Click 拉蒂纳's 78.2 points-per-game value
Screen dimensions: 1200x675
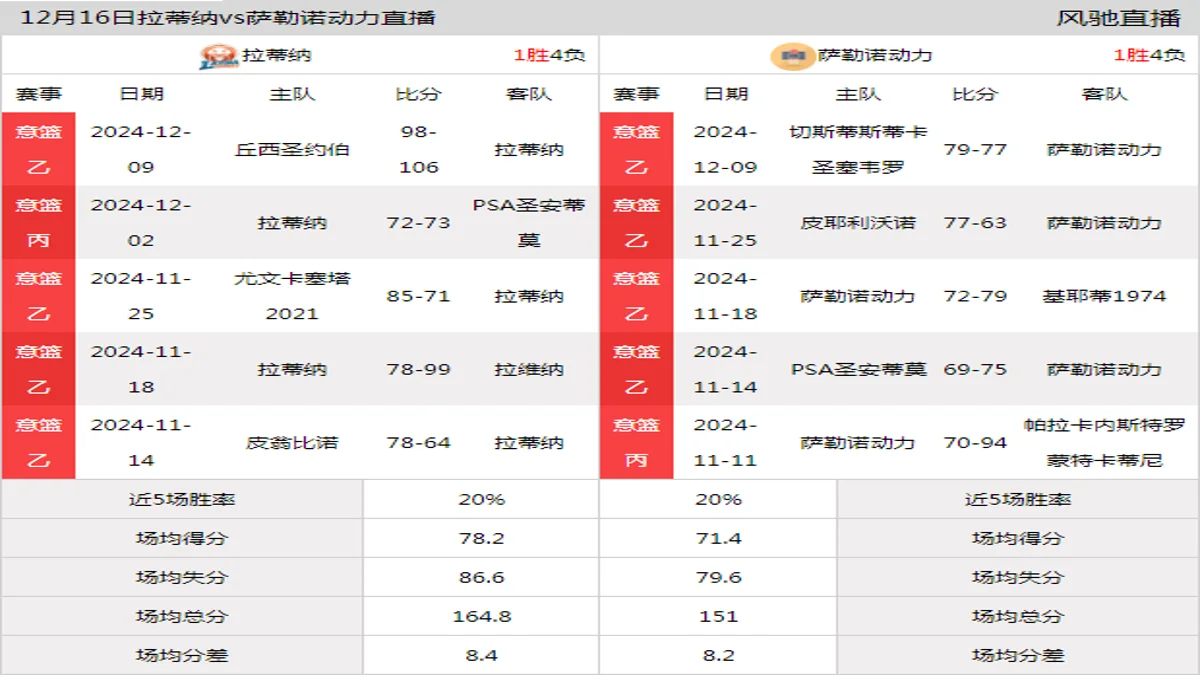(x=482, y=538)
